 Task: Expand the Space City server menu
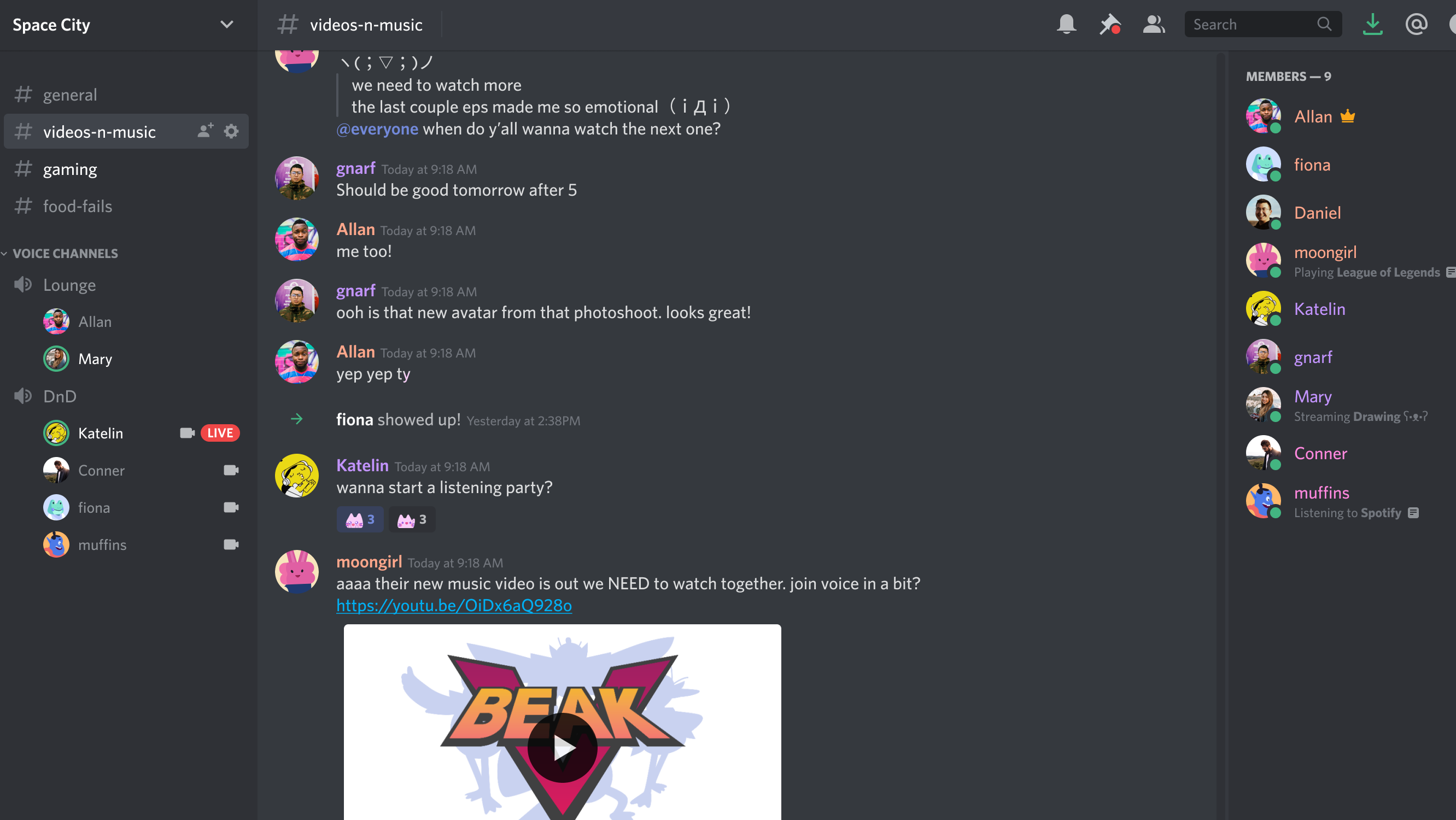(x=227, y=24)
